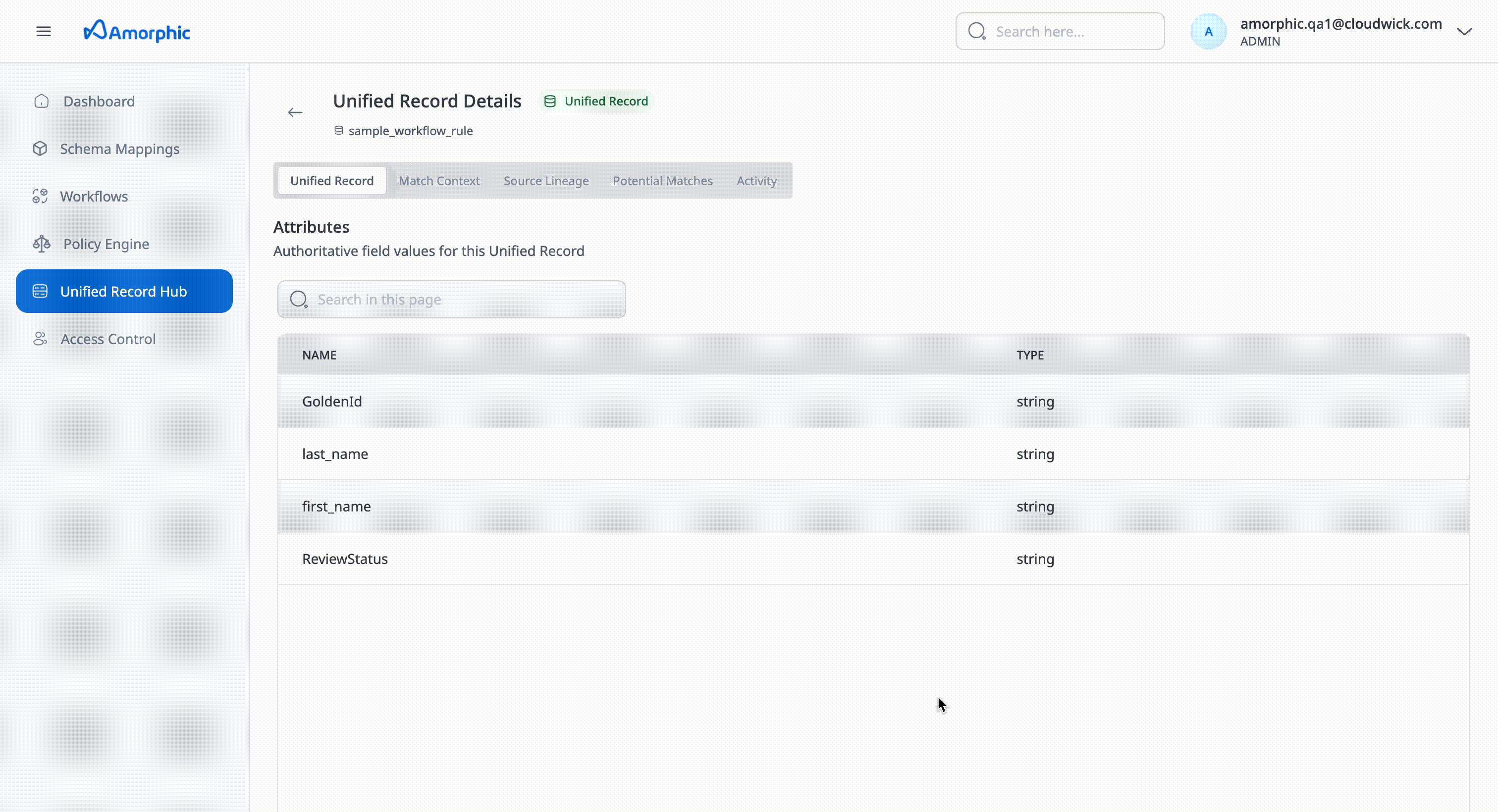The image size is (1498, 812).
Task: Click the magnifier in the top search bar
Action: (977, 31)
